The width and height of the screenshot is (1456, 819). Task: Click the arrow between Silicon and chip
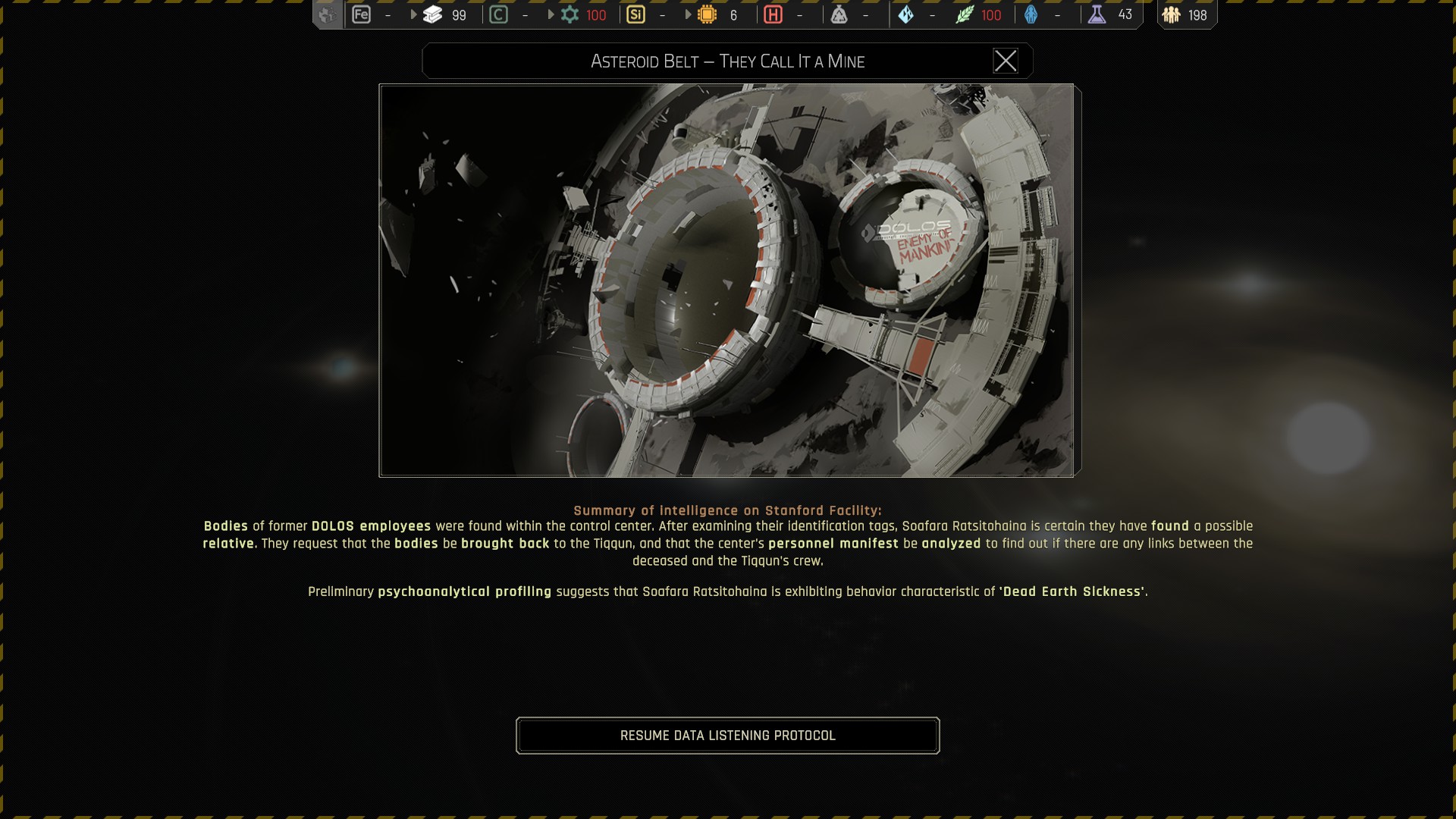tap(688, 14)
